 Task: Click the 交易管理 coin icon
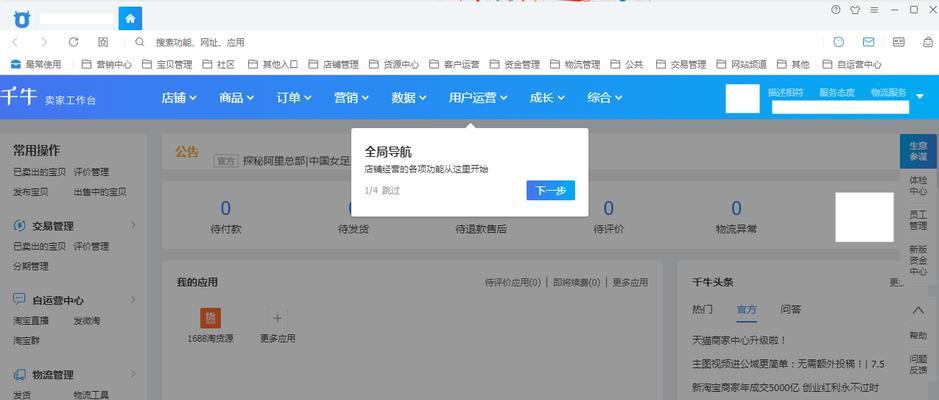tap(19, 226)
